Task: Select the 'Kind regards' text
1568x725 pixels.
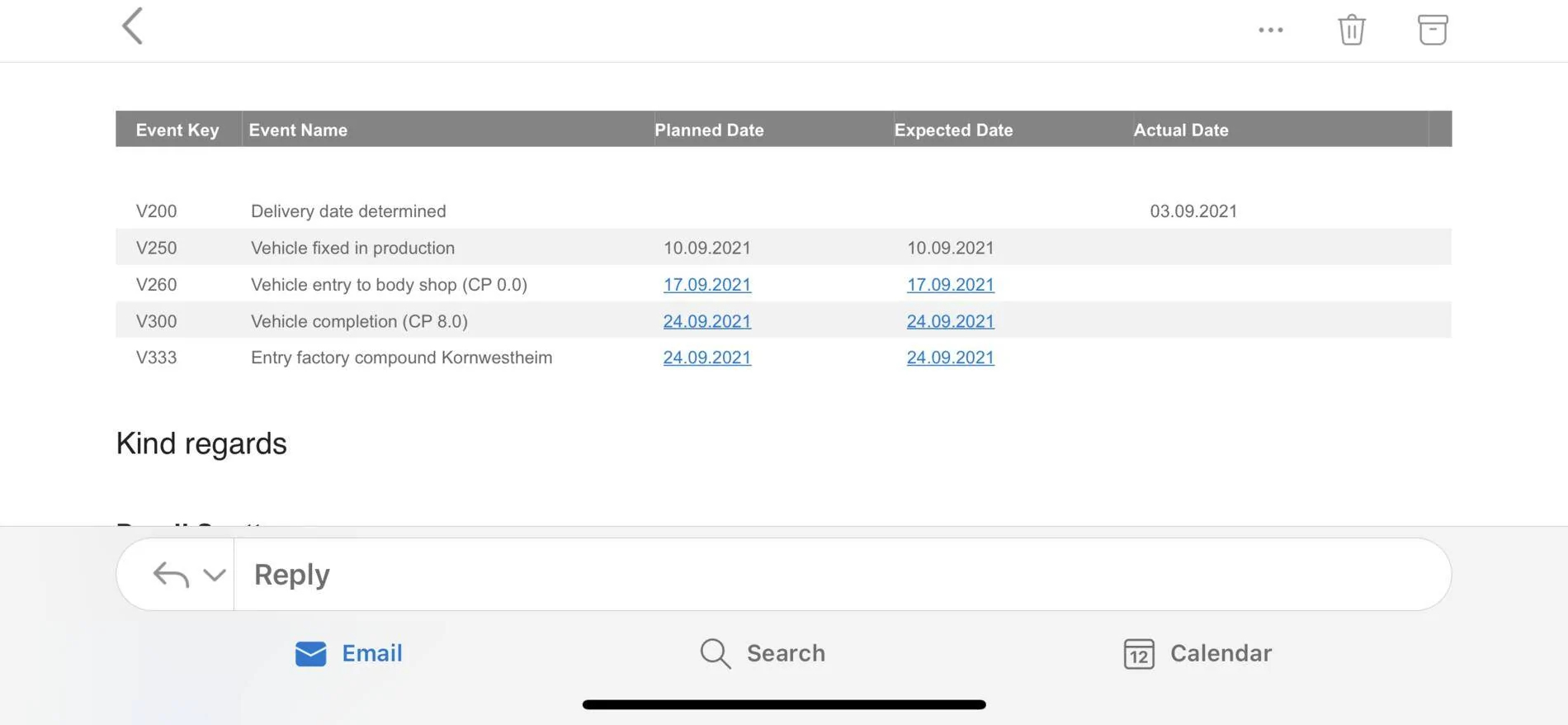Action: click(x=201, y=443)
